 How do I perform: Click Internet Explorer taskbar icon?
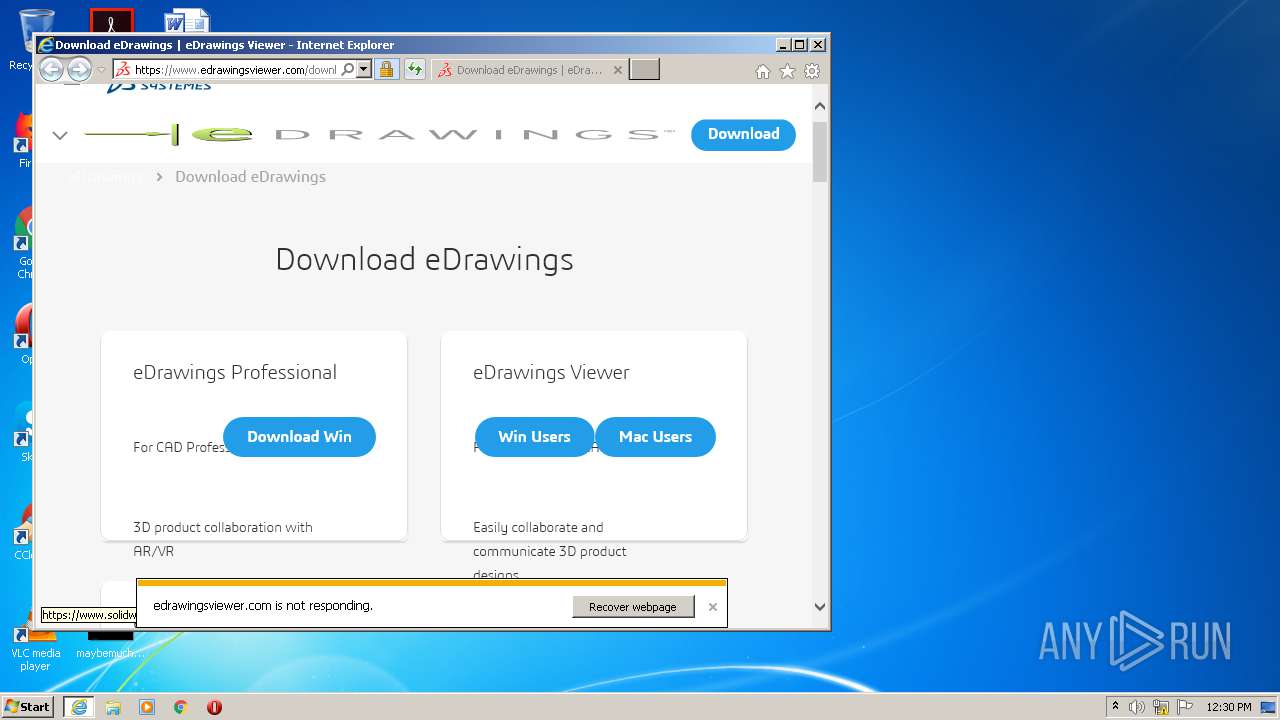coord(78,707)
